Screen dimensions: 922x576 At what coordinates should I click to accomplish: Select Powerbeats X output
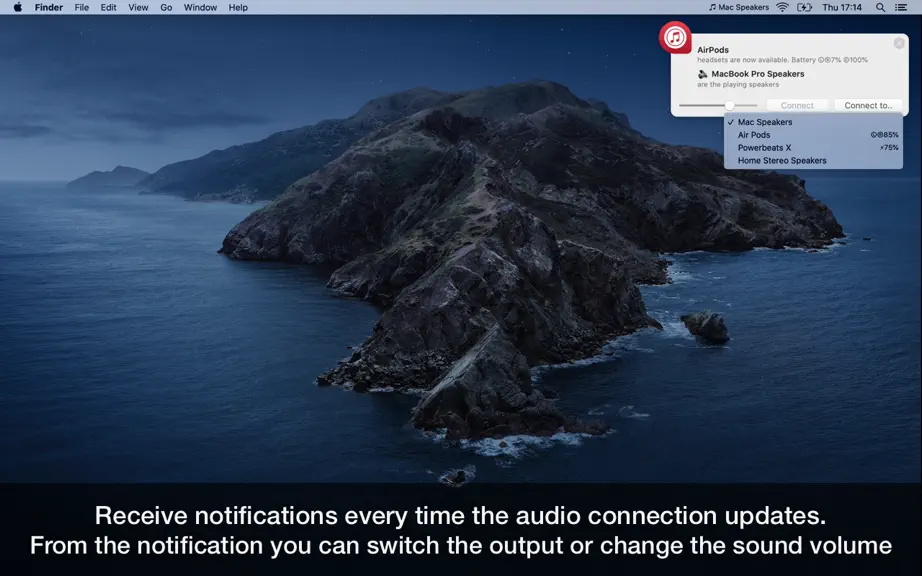[x=813, y=148]
